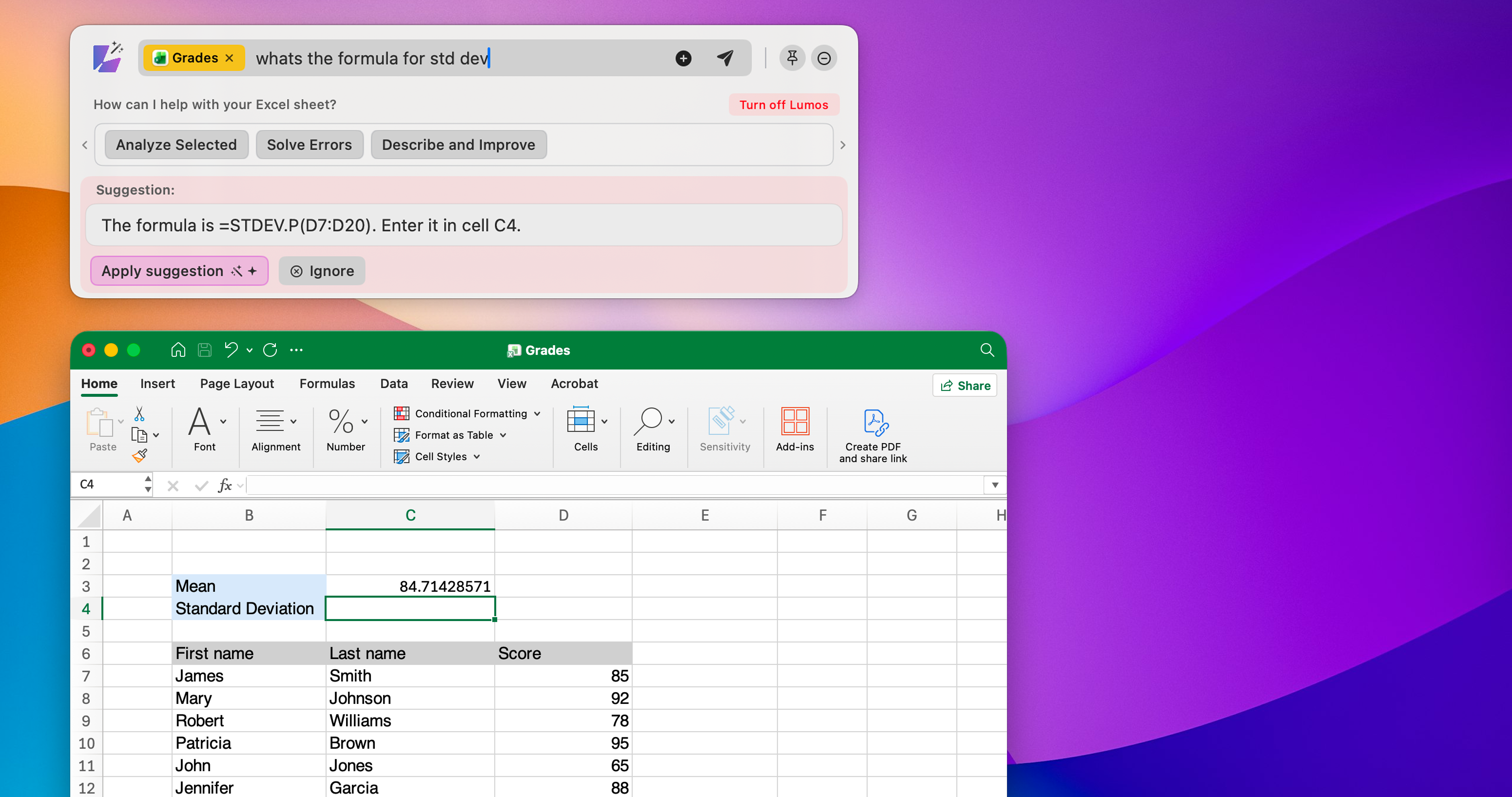The image size is (1512, 797).
Task: Open the Page Layout tab
Action: (x=236, y=383)
